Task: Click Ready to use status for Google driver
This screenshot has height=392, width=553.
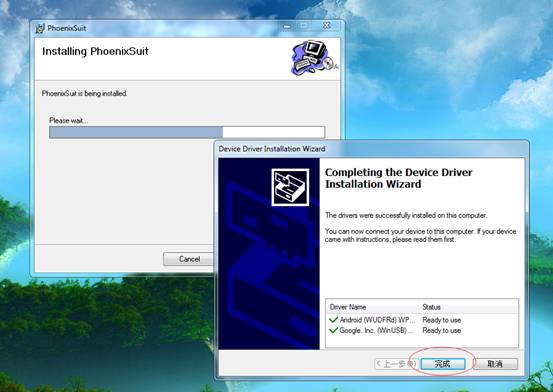Action: pyautogui.click(x=442, y=331)
